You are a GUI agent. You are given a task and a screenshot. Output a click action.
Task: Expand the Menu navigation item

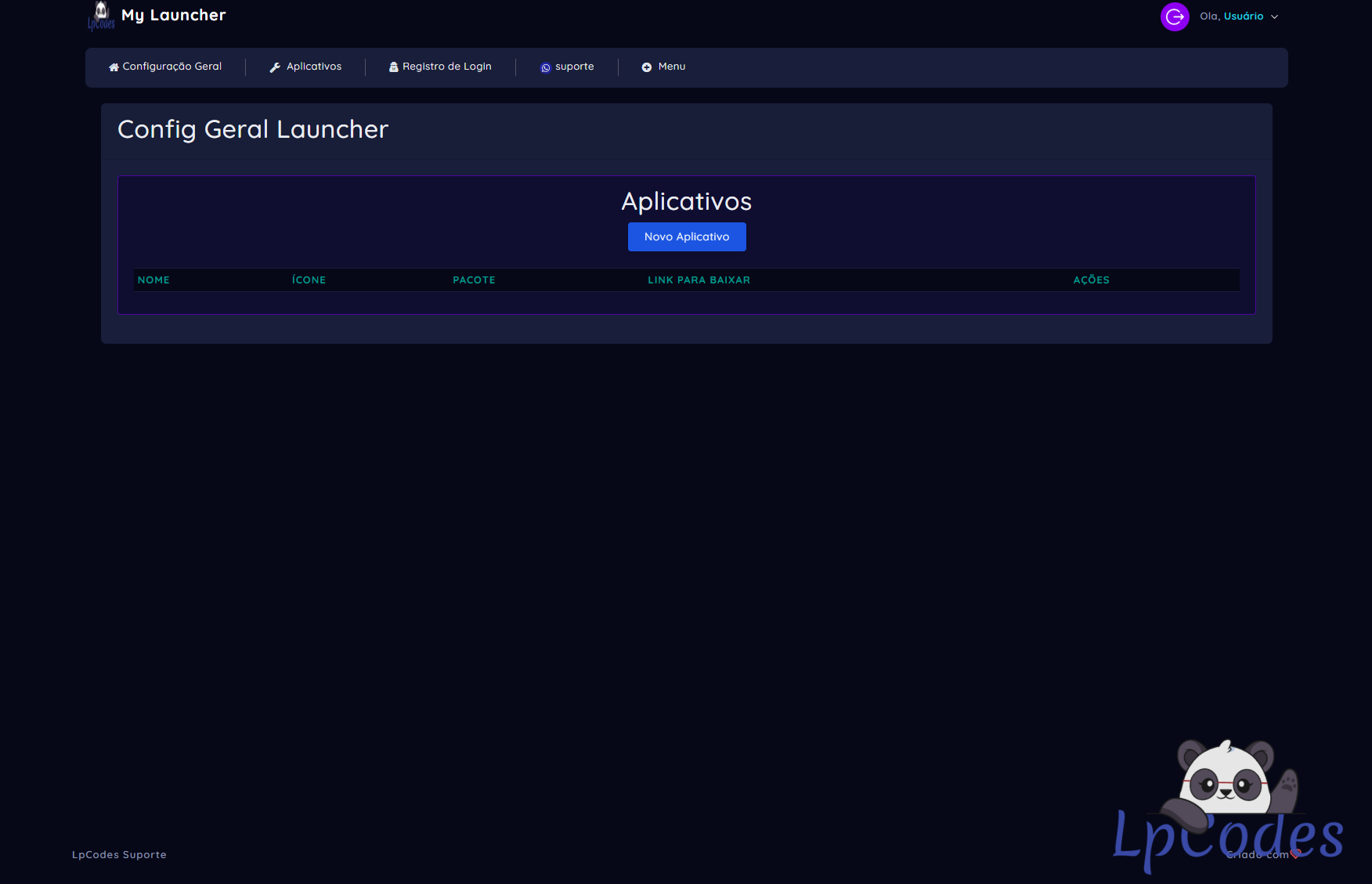pyautogui.click(x=672, y=67)
